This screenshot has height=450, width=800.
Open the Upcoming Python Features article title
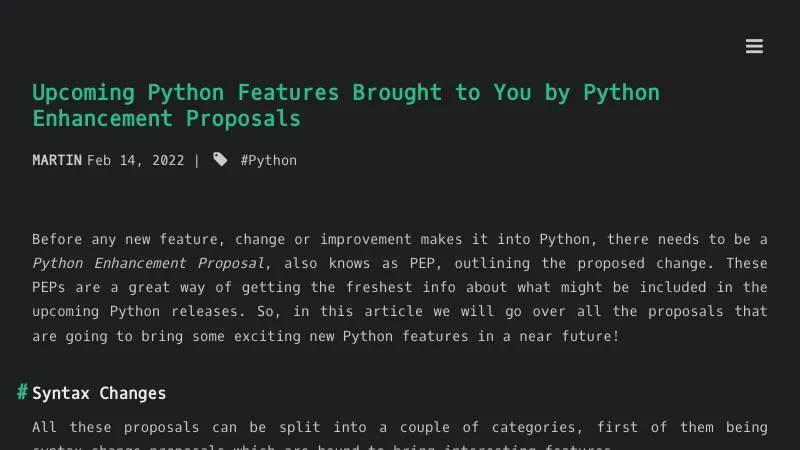tap(345, 105)
